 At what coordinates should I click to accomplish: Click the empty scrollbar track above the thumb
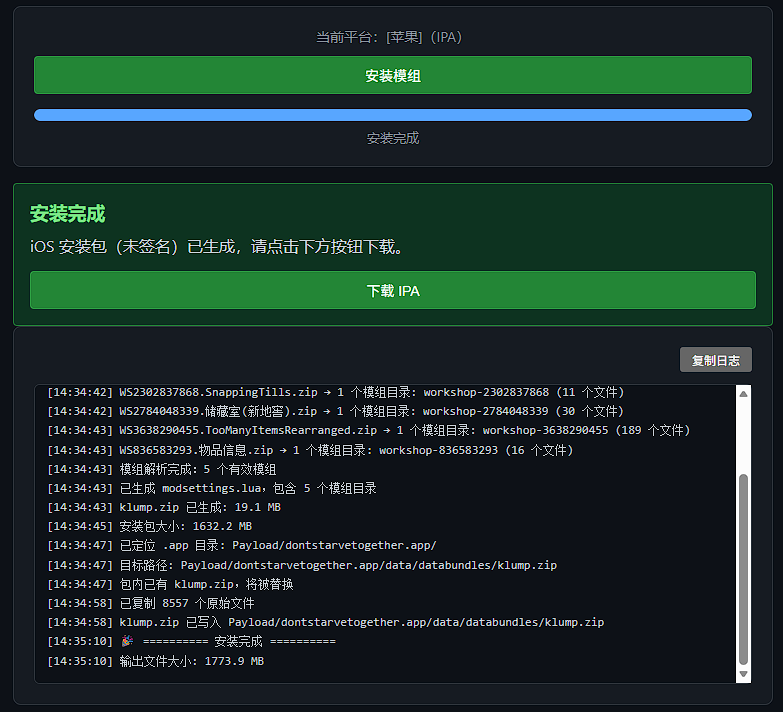point(743,437)
